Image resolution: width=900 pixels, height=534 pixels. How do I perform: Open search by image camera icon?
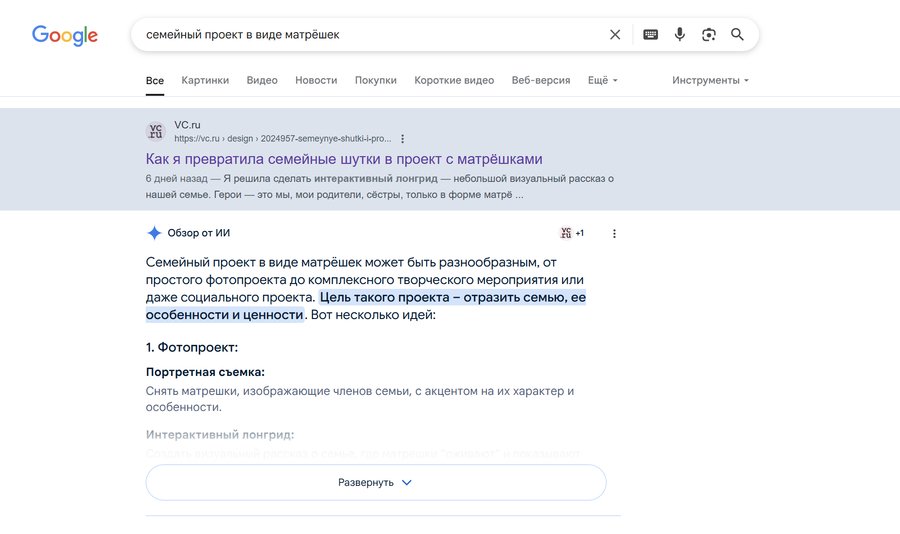(x=709, y=35)
